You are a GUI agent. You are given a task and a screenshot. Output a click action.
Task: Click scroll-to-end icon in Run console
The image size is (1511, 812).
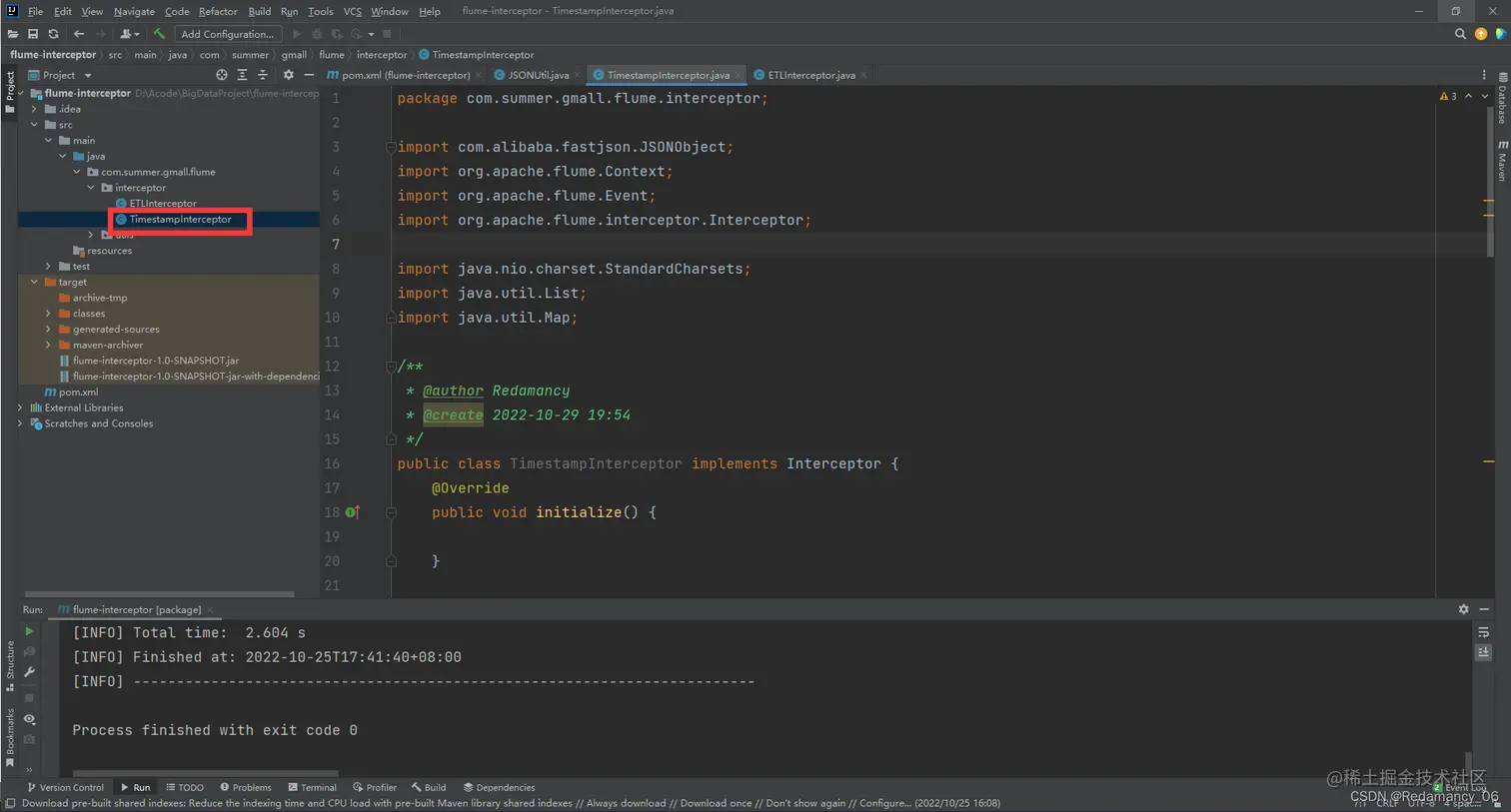1483,652
